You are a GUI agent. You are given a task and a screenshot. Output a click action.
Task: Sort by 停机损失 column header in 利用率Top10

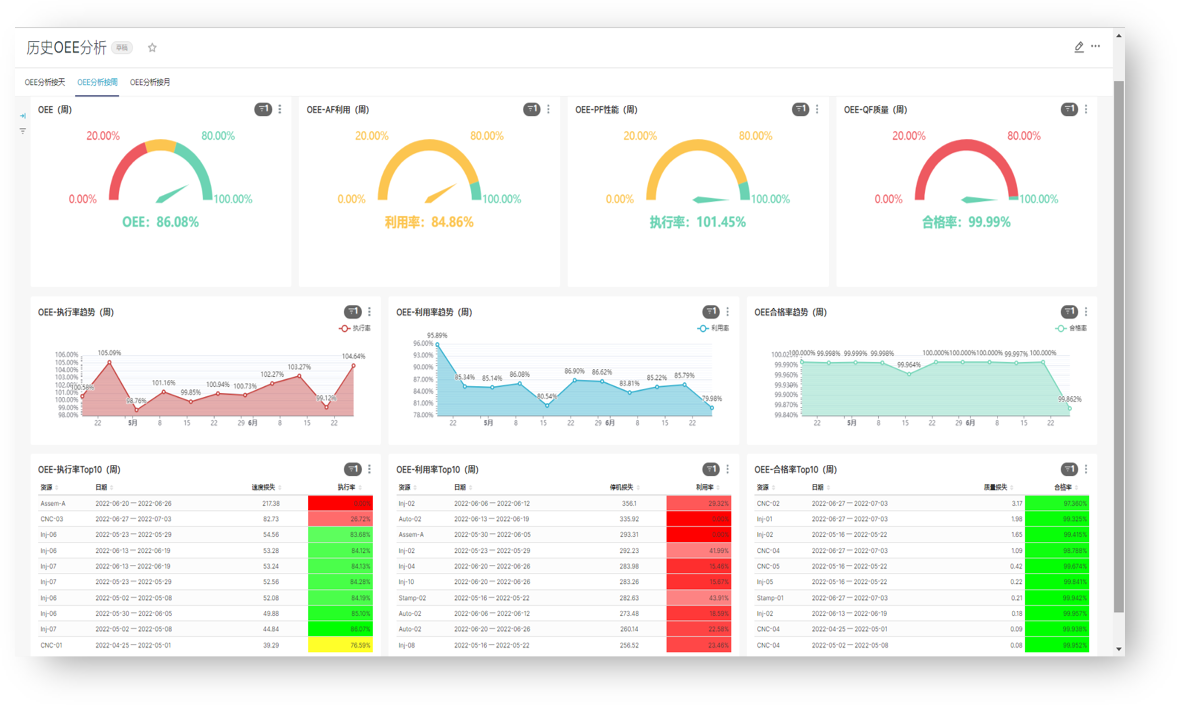622,487
